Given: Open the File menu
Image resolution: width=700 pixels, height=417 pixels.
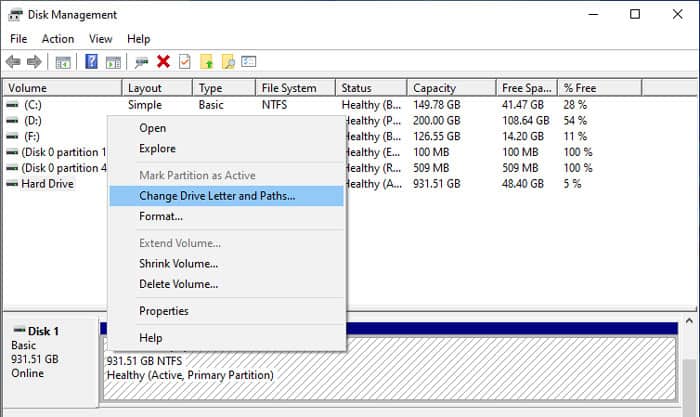Looking at the screenshot, I should [x=18, y=39].
